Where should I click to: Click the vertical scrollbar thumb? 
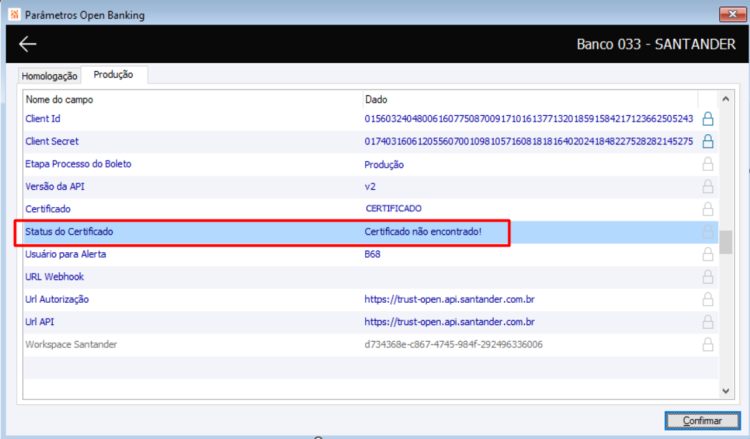click(x=726, y=242)
